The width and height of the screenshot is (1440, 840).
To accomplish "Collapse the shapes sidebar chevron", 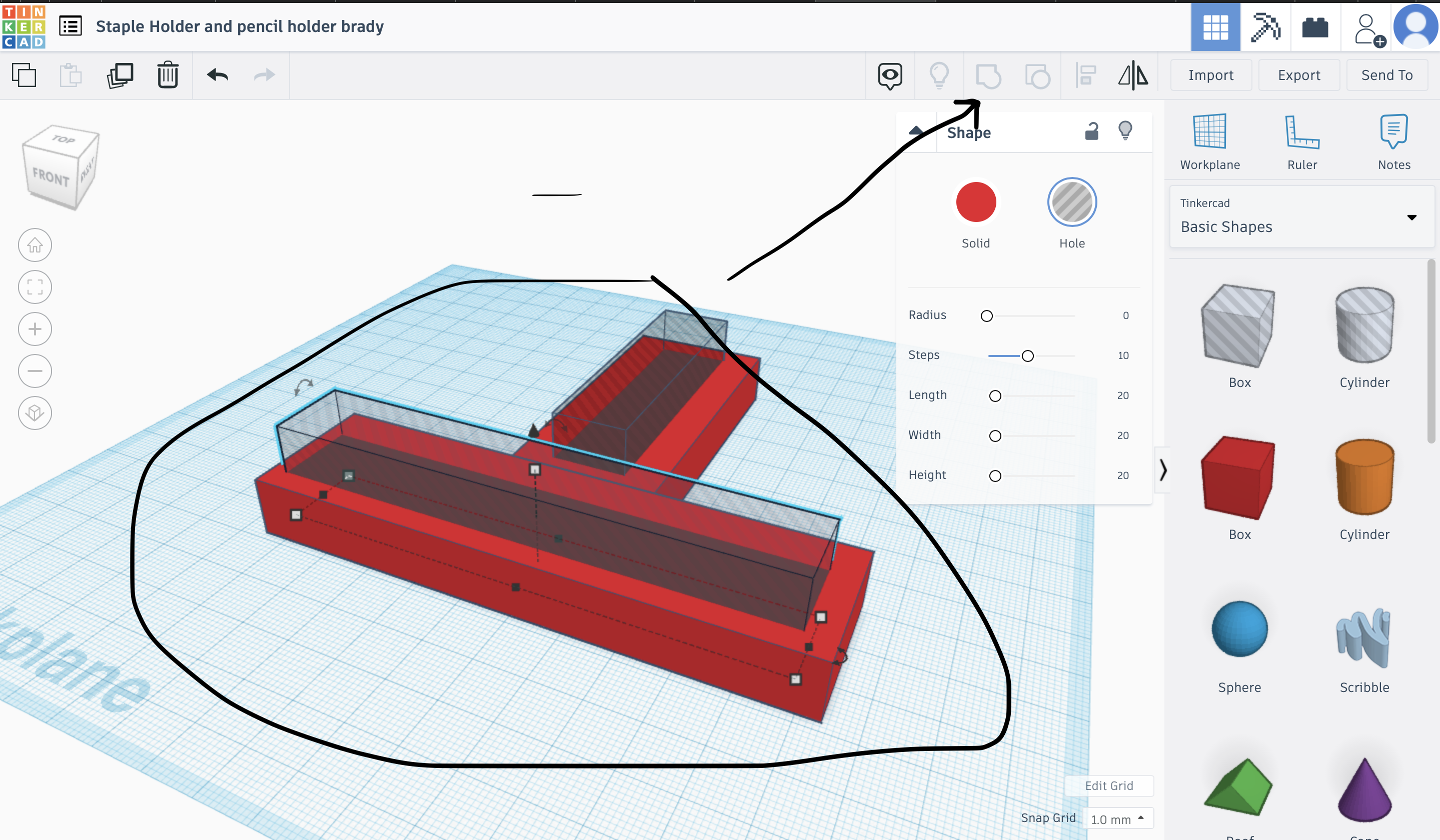I will coord(1163,470).
